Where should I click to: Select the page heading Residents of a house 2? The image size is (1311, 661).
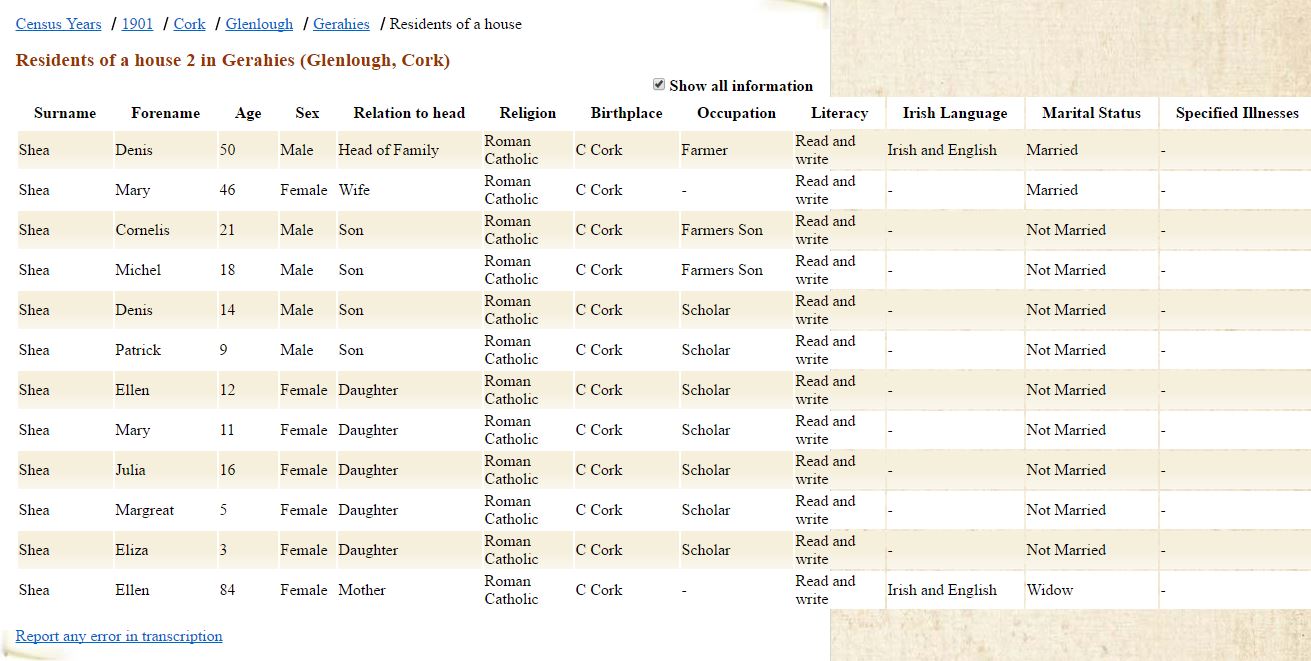point(233,60)
